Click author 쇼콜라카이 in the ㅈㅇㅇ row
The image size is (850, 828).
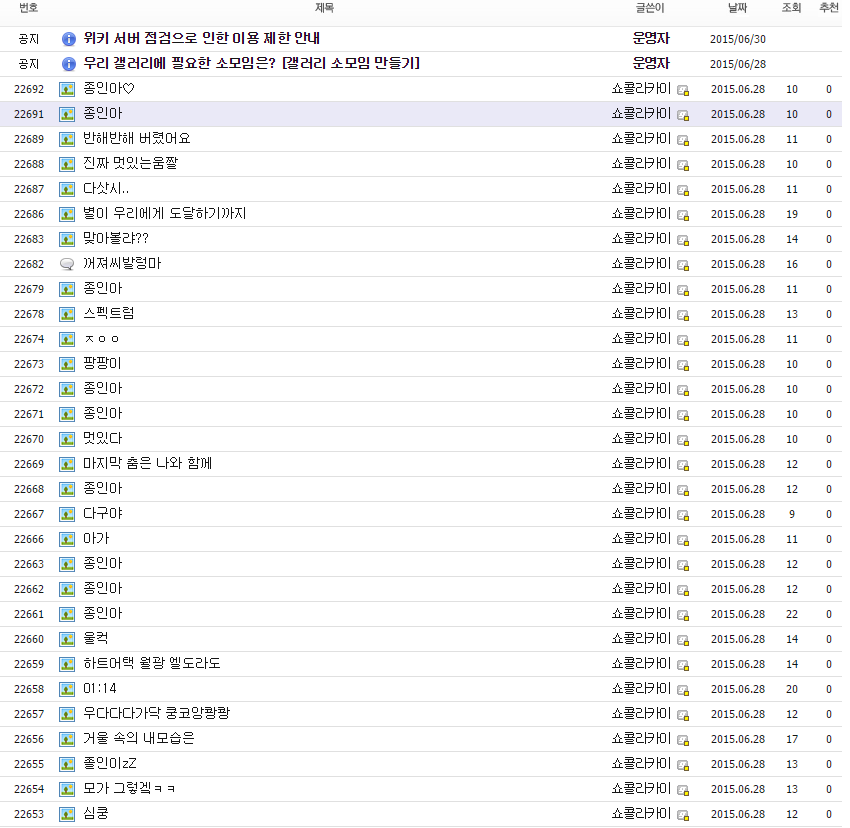641,338
